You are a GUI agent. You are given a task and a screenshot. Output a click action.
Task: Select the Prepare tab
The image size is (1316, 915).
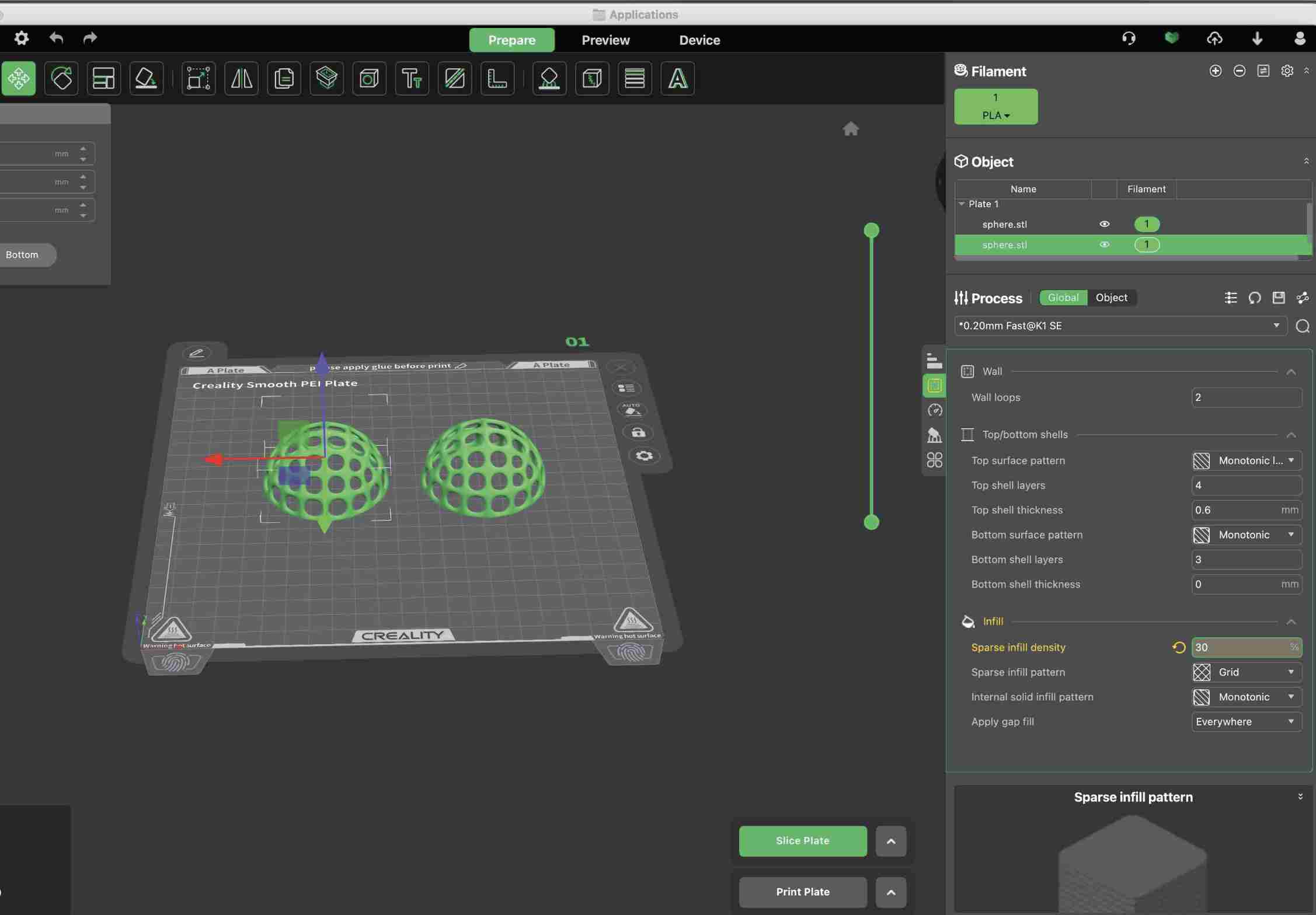point(511,40)
